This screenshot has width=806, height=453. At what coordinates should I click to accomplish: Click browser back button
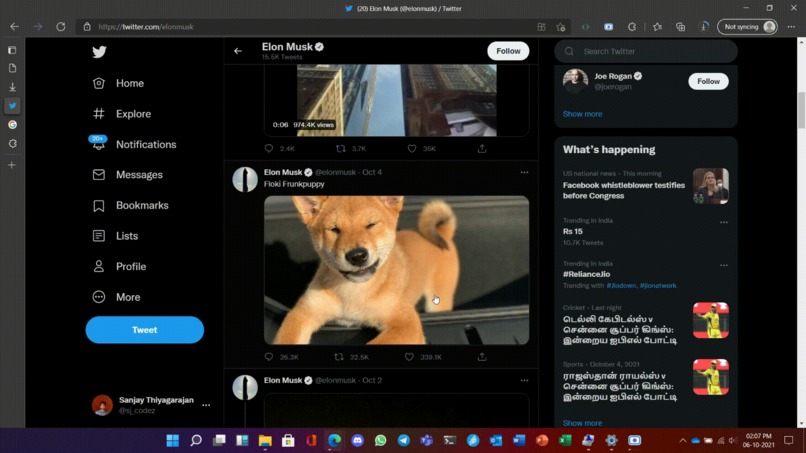14,27
